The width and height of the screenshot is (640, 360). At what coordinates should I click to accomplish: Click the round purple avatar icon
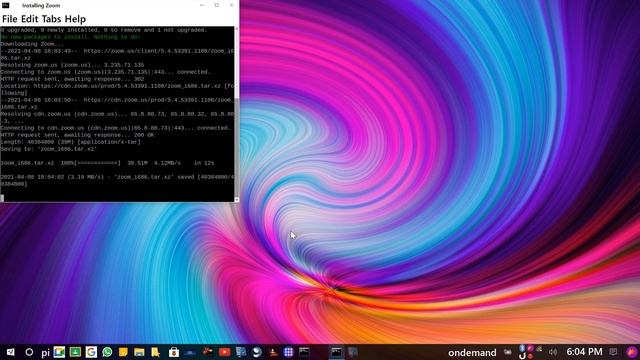point(631,352)
